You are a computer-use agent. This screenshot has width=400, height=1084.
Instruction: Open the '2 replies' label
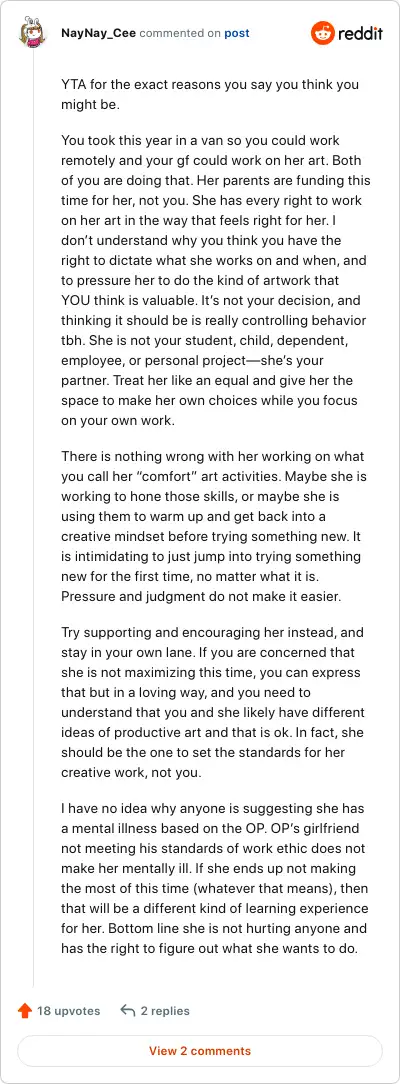click(x=165, y=1011)
